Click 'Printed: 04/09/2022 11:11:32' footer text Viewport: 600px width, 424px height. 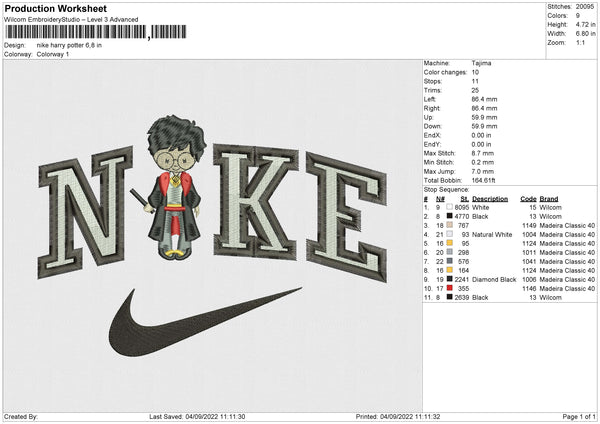pos(398,417)
